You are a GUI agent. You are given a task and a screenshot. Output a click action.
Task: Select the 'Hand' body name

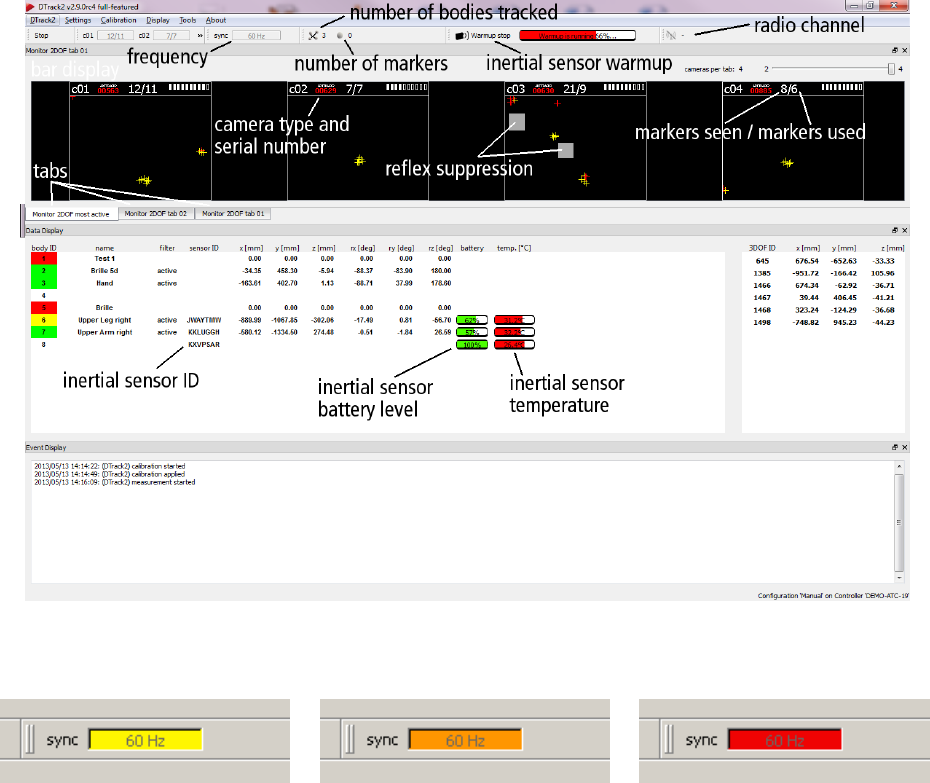pos(104,283)
